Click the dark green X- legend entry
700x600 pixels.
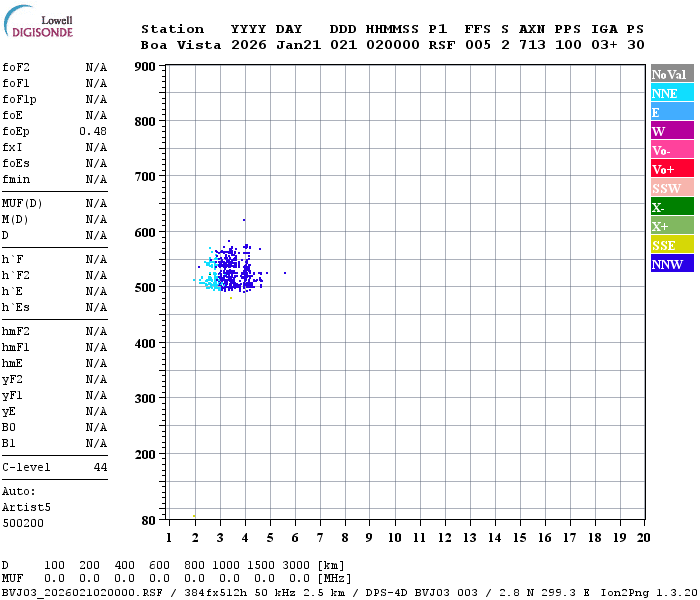pos(672,207)
